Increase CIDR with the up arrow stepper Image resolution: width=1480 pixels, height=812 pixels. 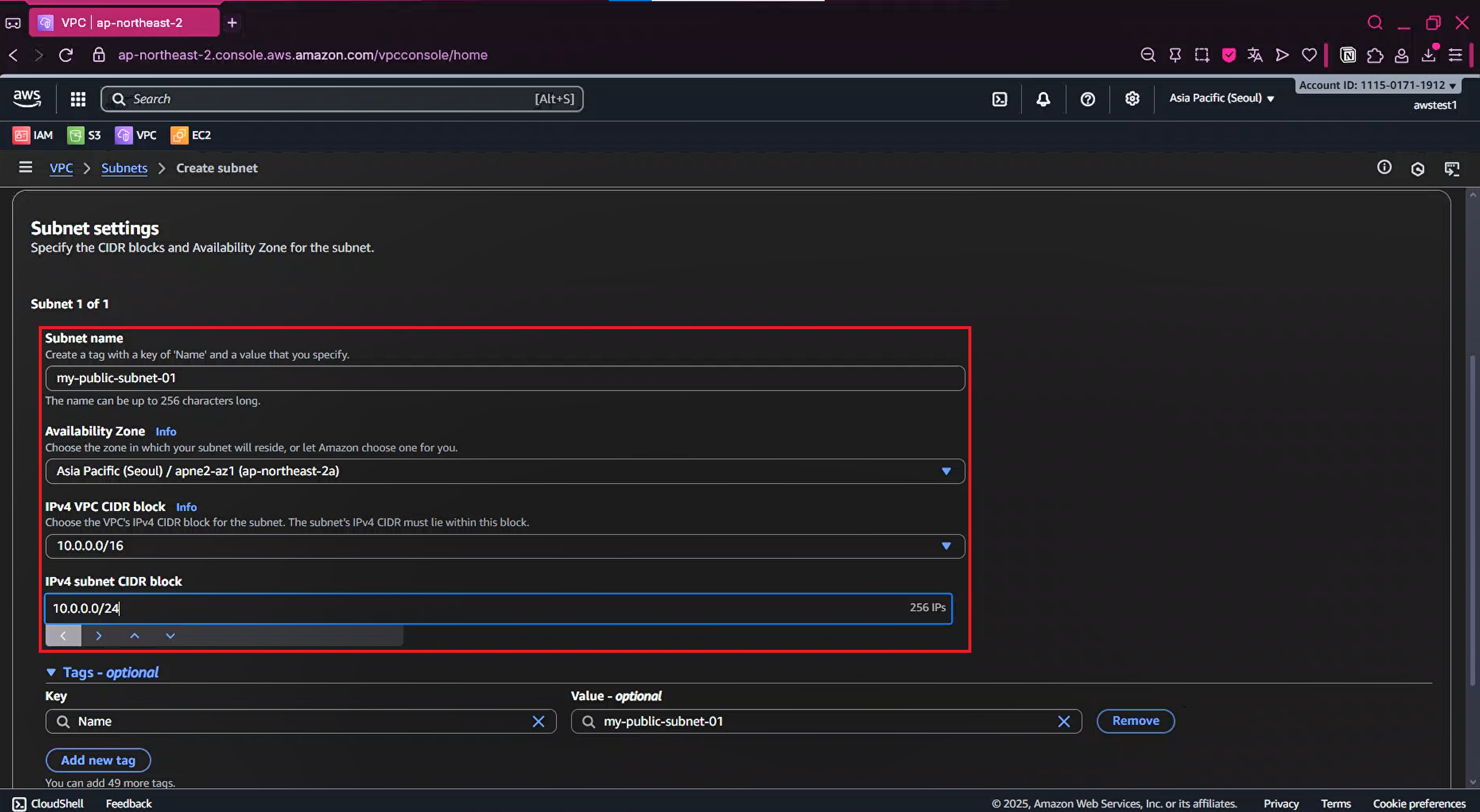tap(135, 636)
